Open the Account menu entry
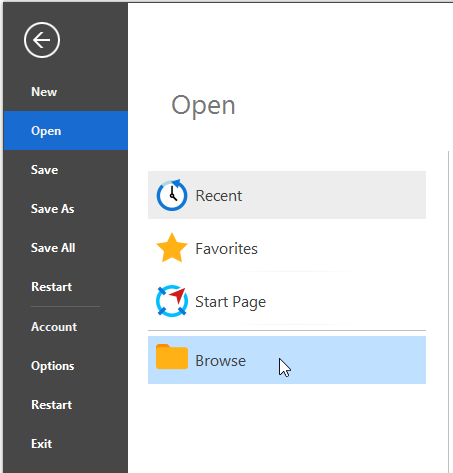 coord(66,327)
